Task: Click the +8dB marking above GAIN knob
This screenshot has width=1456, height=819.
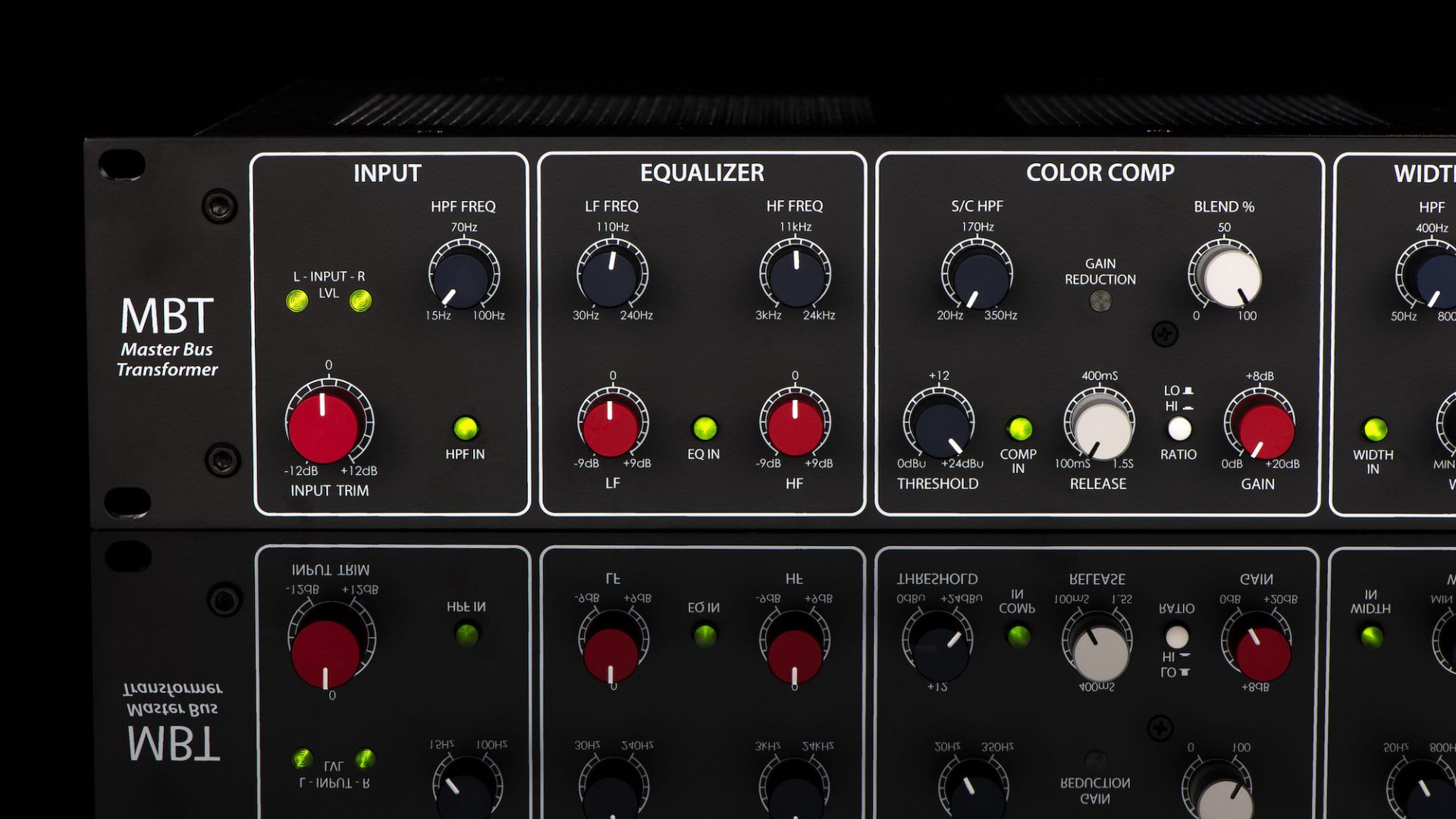Action: pyautogui.click(x=1260, y=376)
